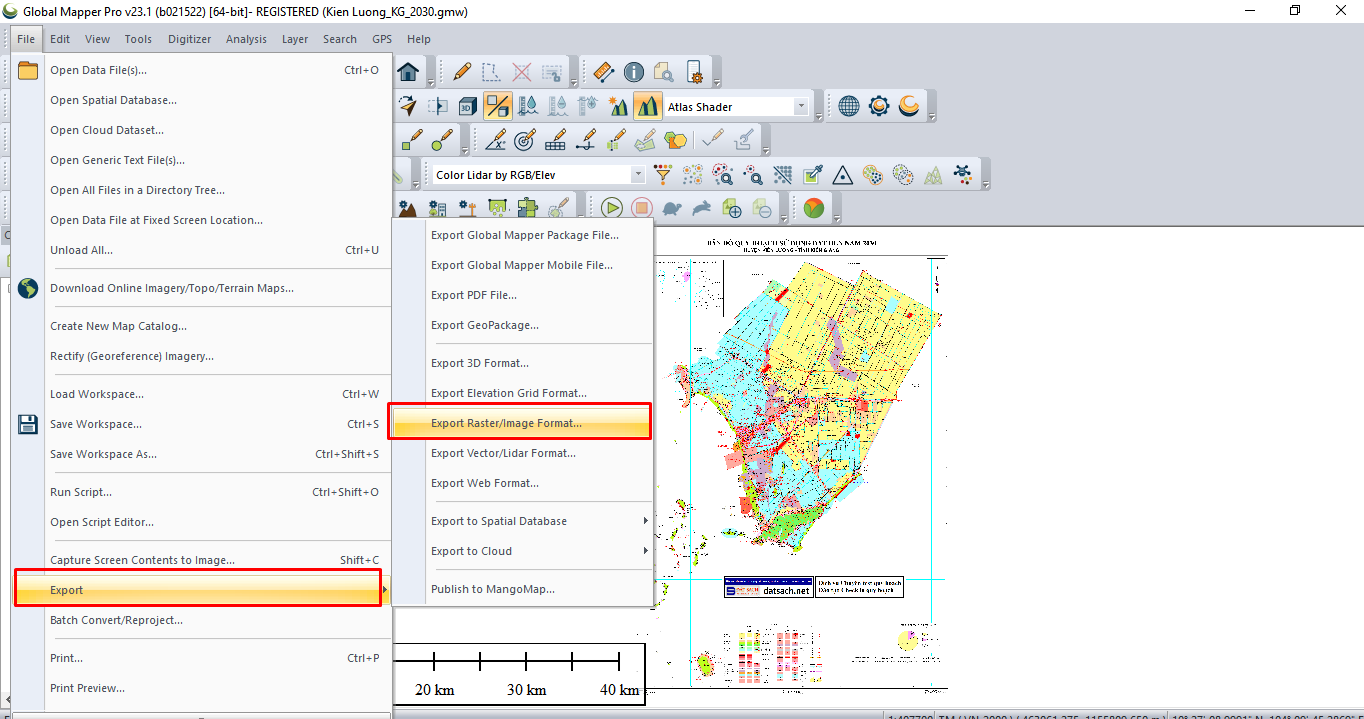1364x719 pixels.
Task: Toggle hill shading mountain icon beside Atlas Shader
Action: coord(647,106)
